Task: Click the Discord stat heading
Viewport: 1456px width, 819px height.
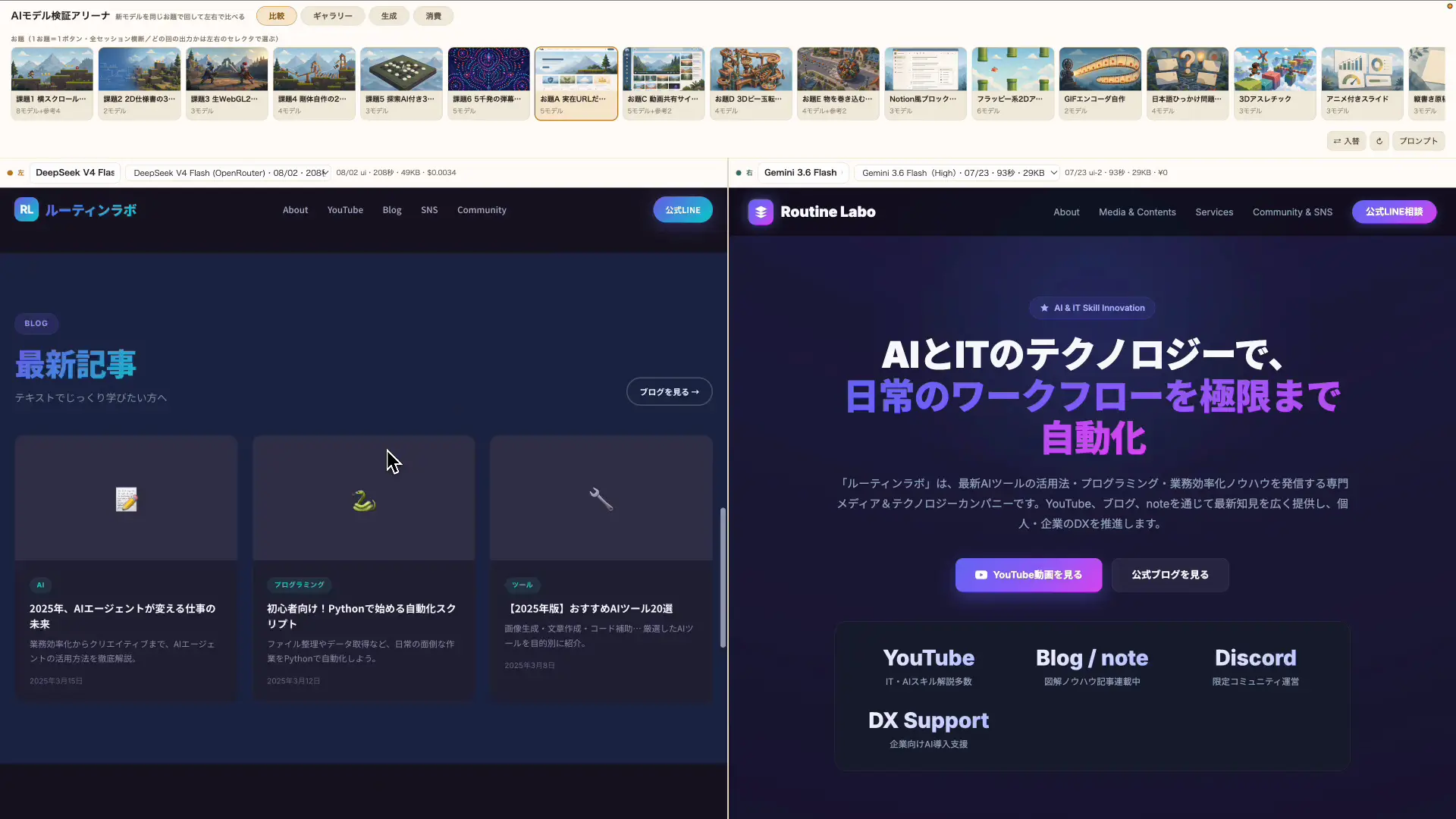Action: [x=1255, y=657]
